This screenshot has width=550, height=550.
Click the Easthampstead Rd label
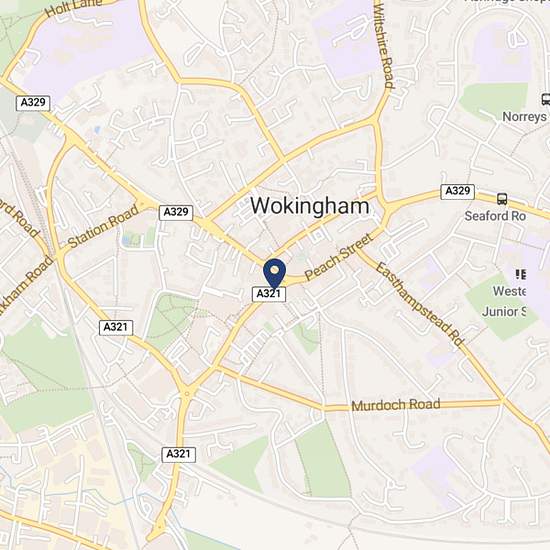pyautogui.click(x=420, y=304)
